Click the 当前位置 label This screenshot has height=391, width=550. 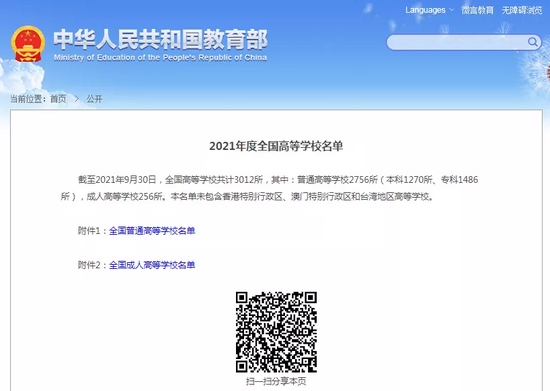tap(28, 99)
